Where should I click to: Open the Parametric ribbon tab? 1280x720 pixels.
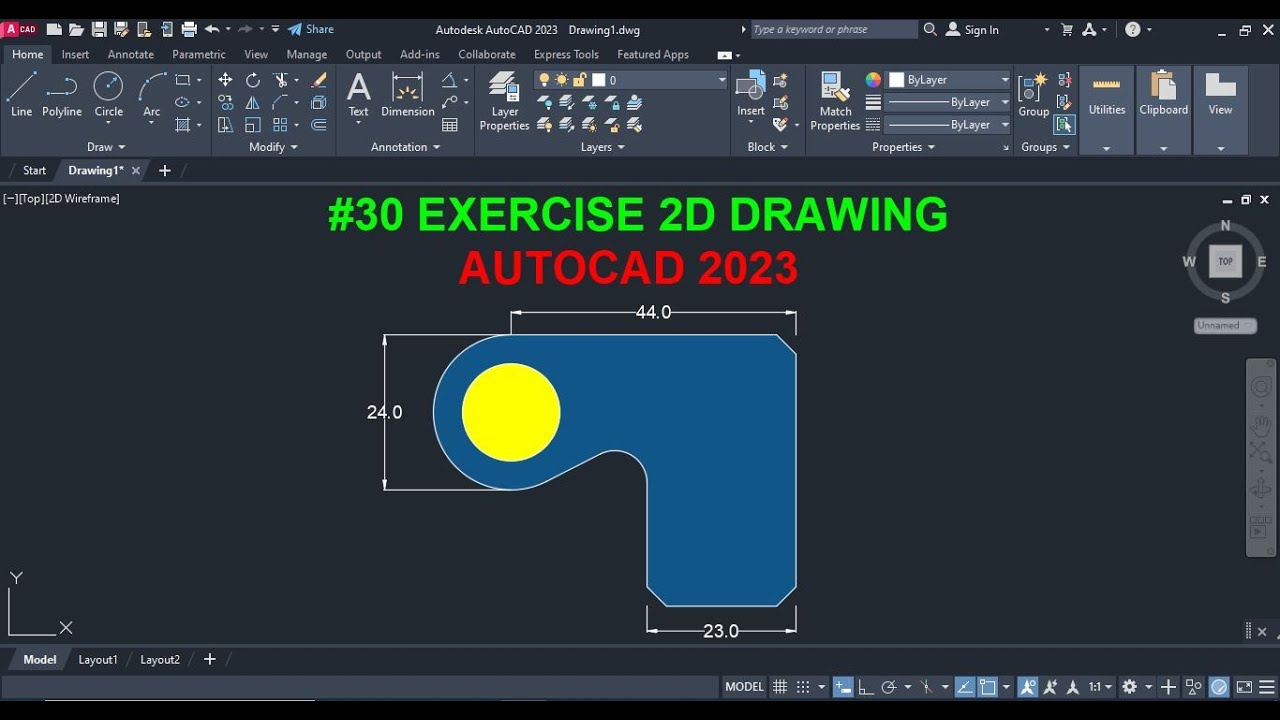[199, 54]
